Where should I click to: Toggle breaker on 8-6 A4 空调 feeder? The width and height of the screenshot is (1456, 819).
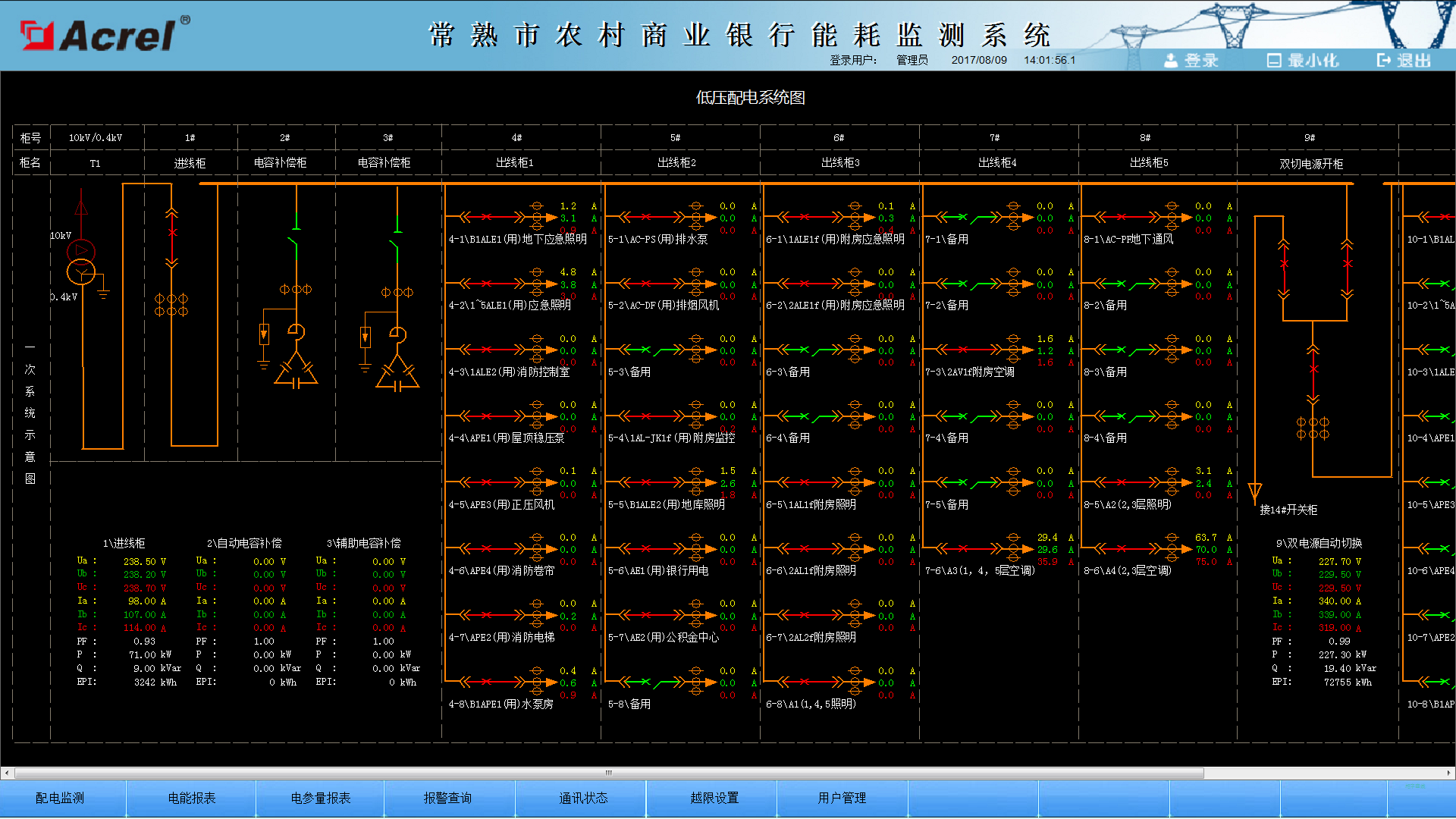pyautogui.click(x=1122, y=549)
